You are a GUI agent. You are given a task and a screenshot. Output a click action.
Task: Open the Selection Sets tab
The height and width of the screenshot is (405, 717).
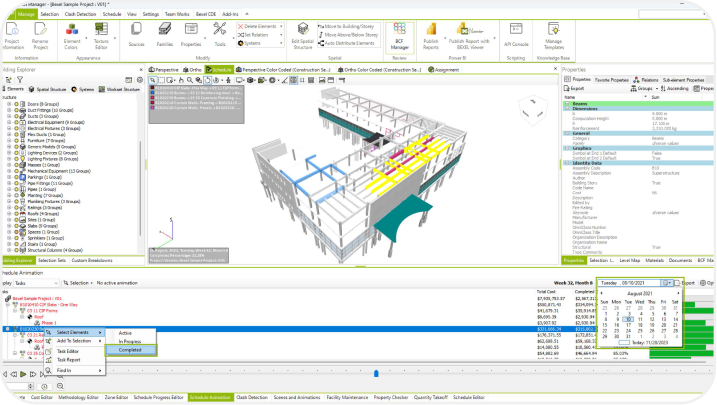[x=52, y=260]
